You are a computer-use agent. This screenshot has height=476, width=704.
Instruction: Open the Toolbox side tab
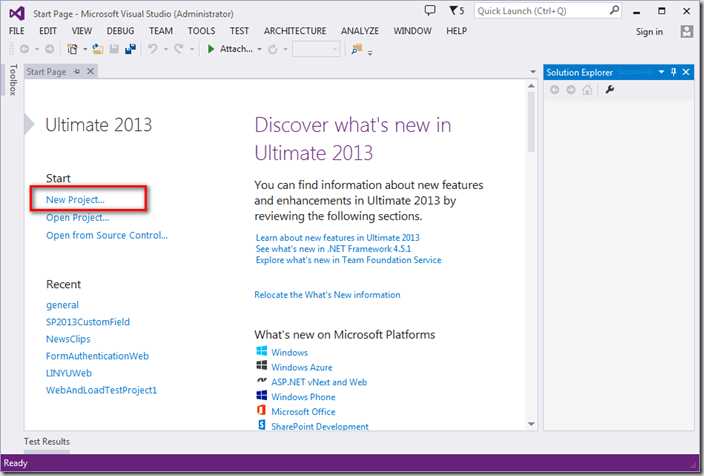pyautogui.click(x=13, y=79)
